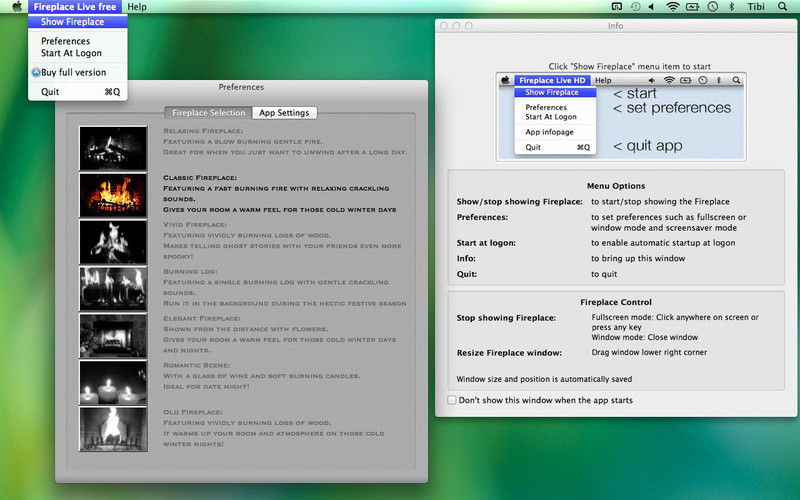
Task: Click the Elegant Fireplace title text
Action: pyautogui.click(x=202, y=318)
